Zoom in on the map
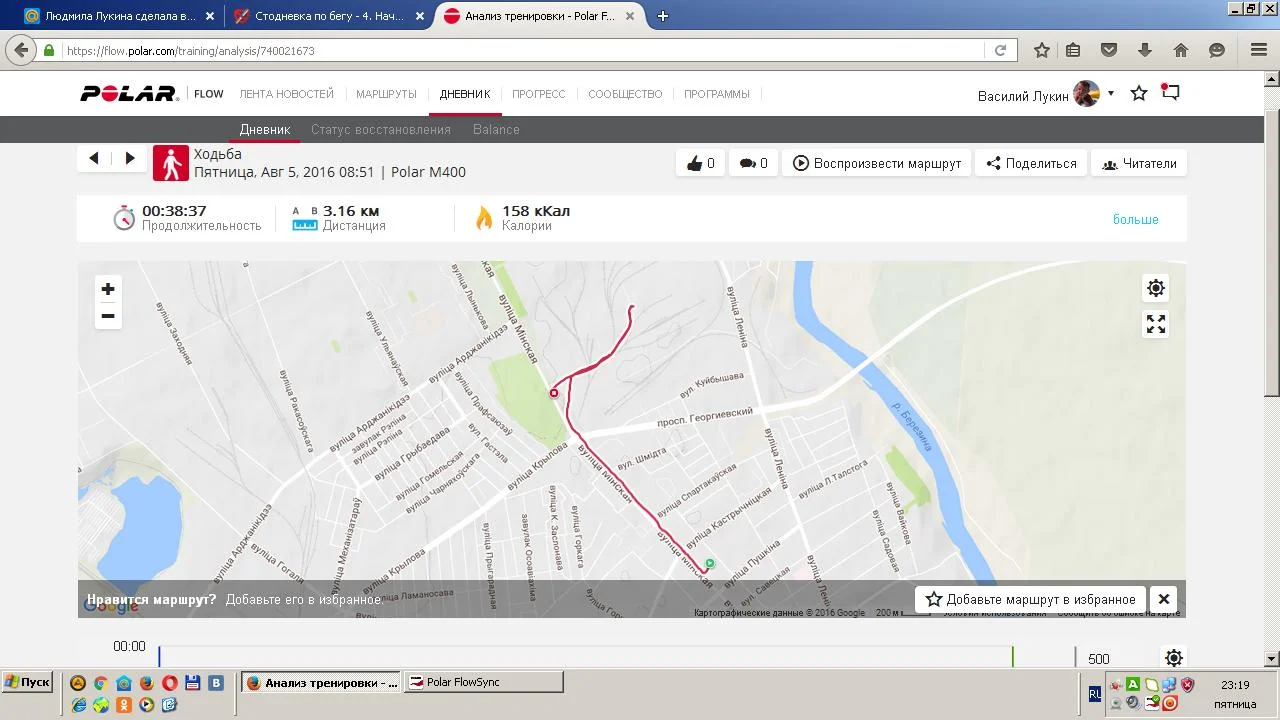 (x=108, y=289)
